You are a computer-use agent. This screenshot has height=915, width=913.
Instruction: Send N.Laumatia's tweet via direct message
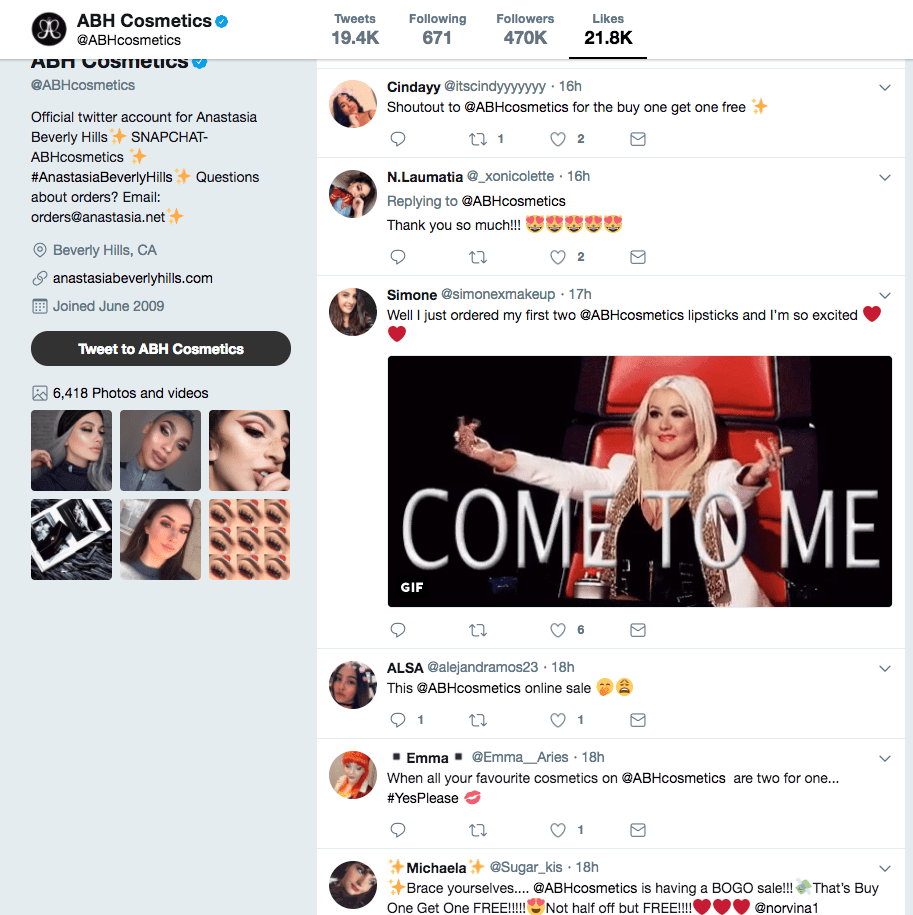(638, 257)
